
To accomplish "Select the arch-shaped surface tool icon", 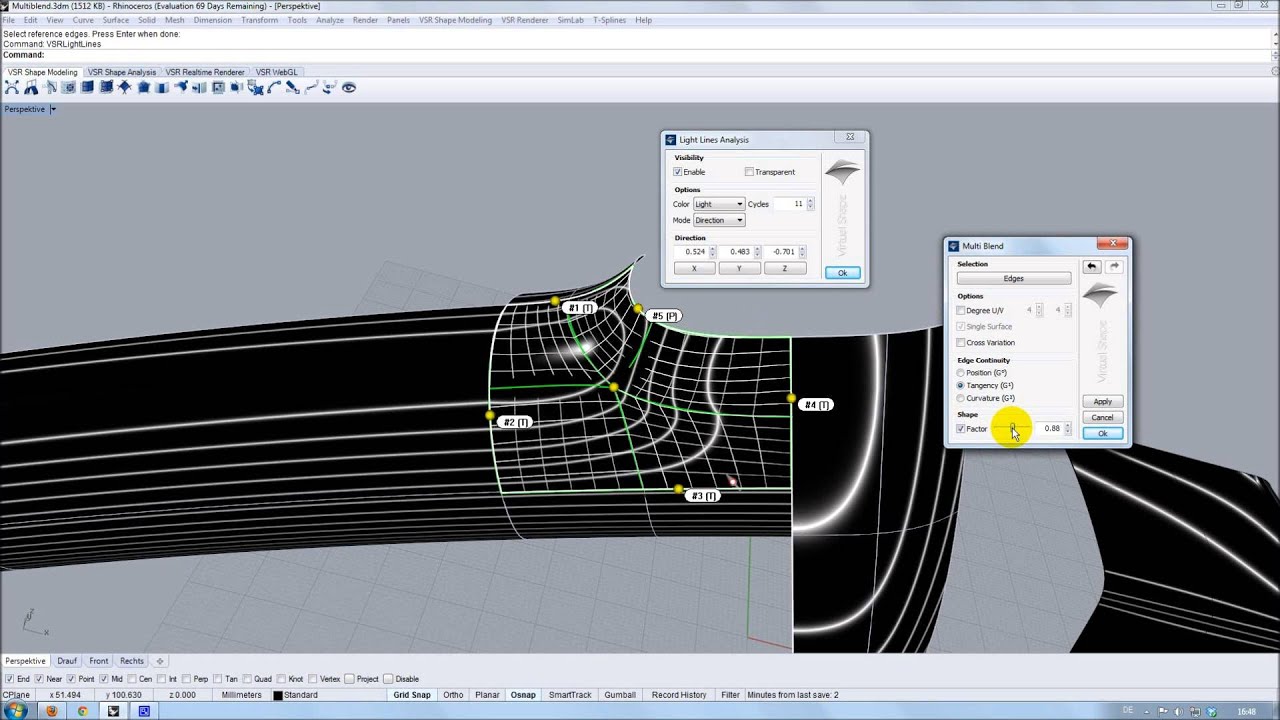I will point(31,88).
